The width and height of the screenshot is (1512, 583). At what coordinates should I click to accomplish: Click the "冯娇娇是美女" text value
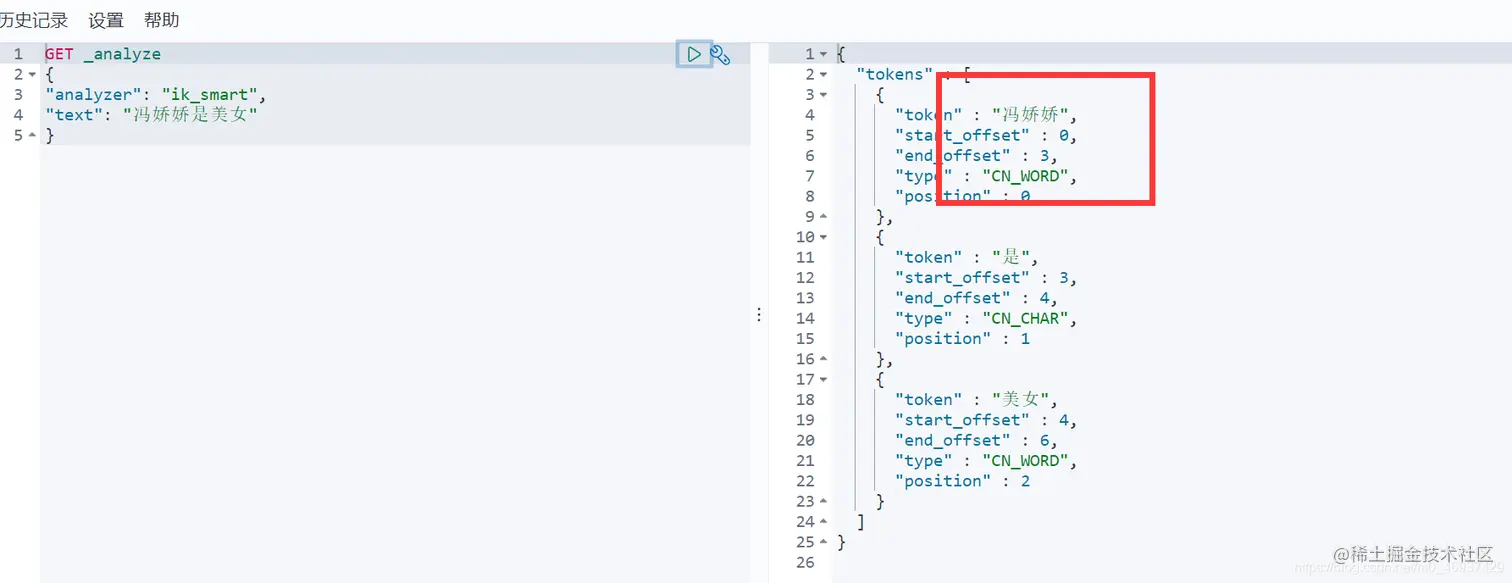[x=190, y=115]
